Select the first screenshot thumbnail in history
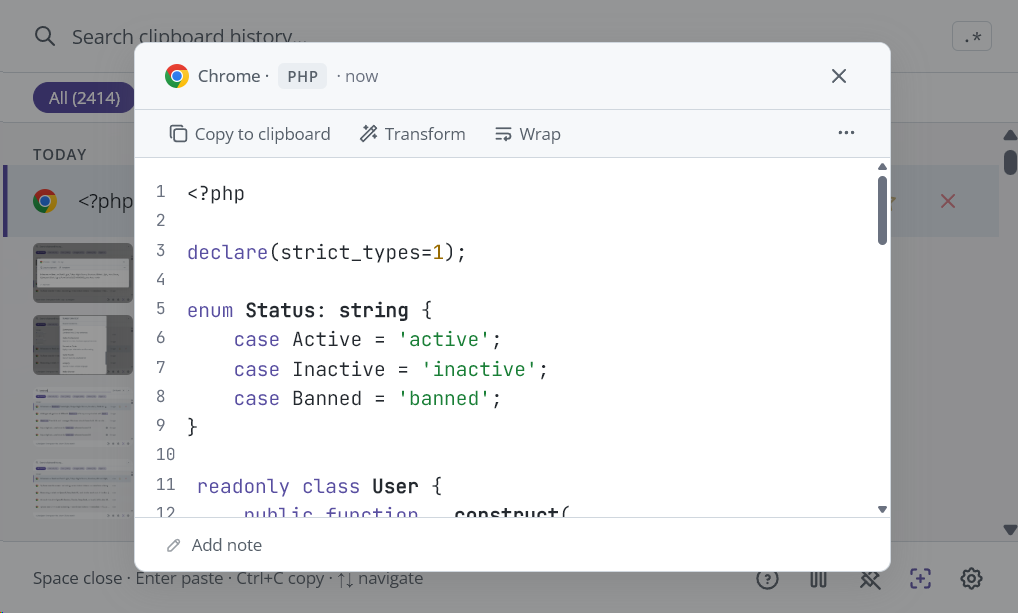 82,272
